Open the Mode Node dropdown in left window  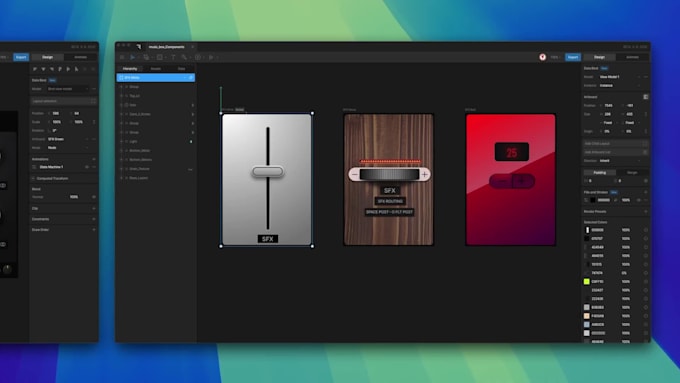[x=68, y=148]
